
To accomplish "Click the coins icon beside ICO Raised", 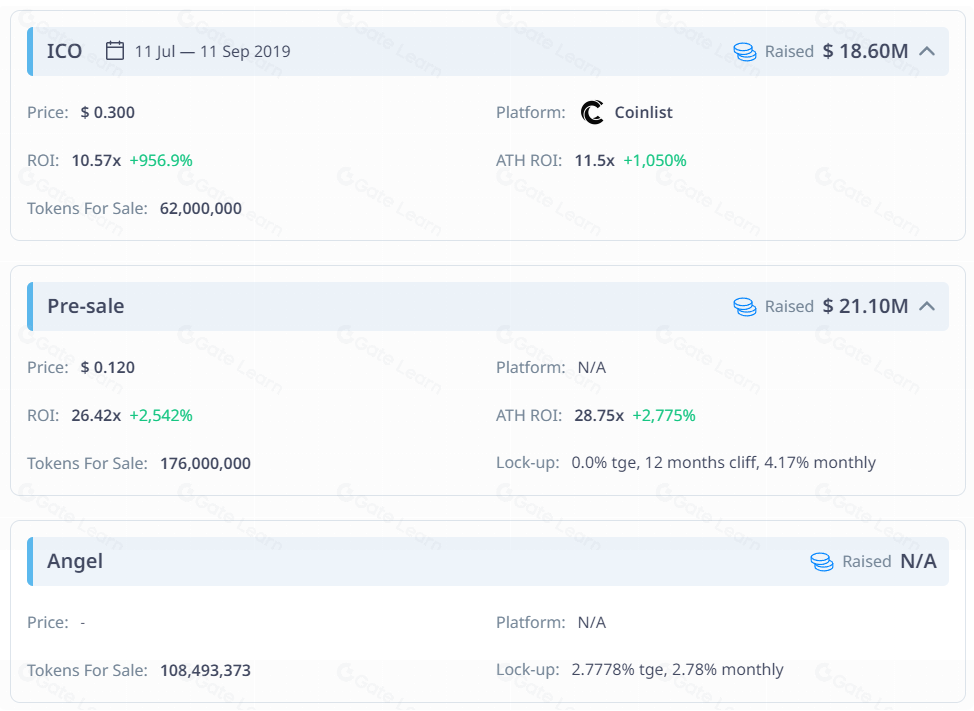I will (745, 52).
